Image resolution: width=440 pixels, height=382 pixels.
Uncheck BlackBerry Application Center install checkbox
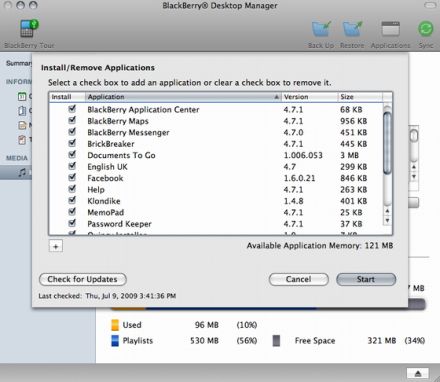72,109
